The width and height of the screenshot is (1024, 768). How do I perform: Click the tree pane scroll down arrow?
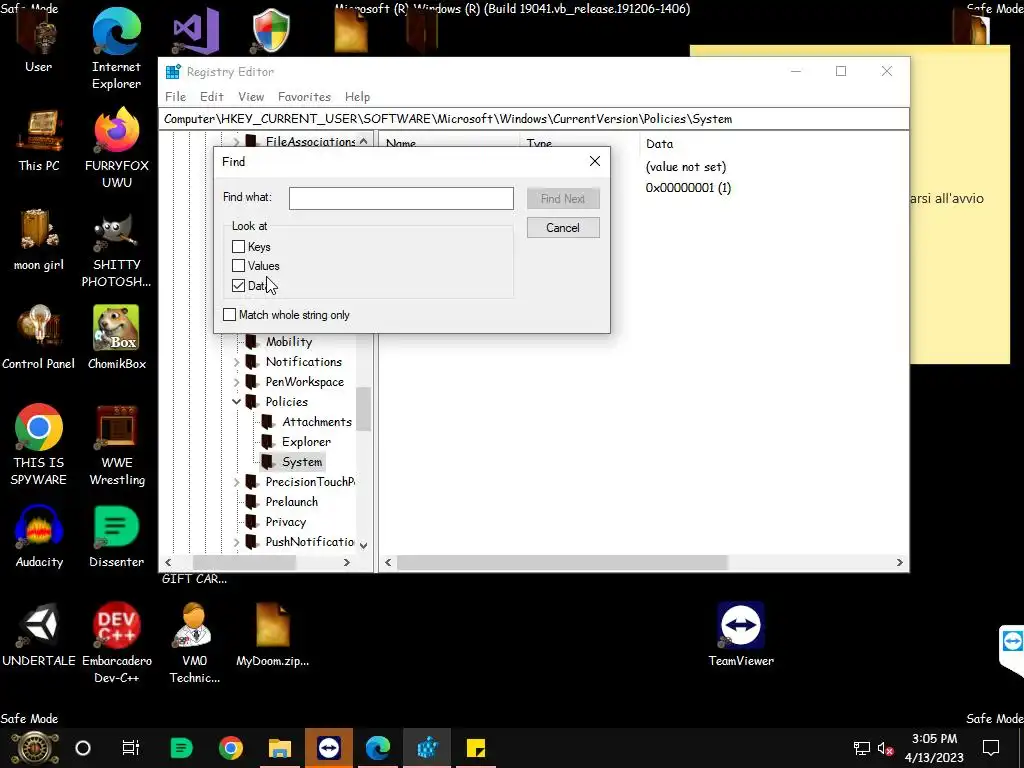(363, 545)
